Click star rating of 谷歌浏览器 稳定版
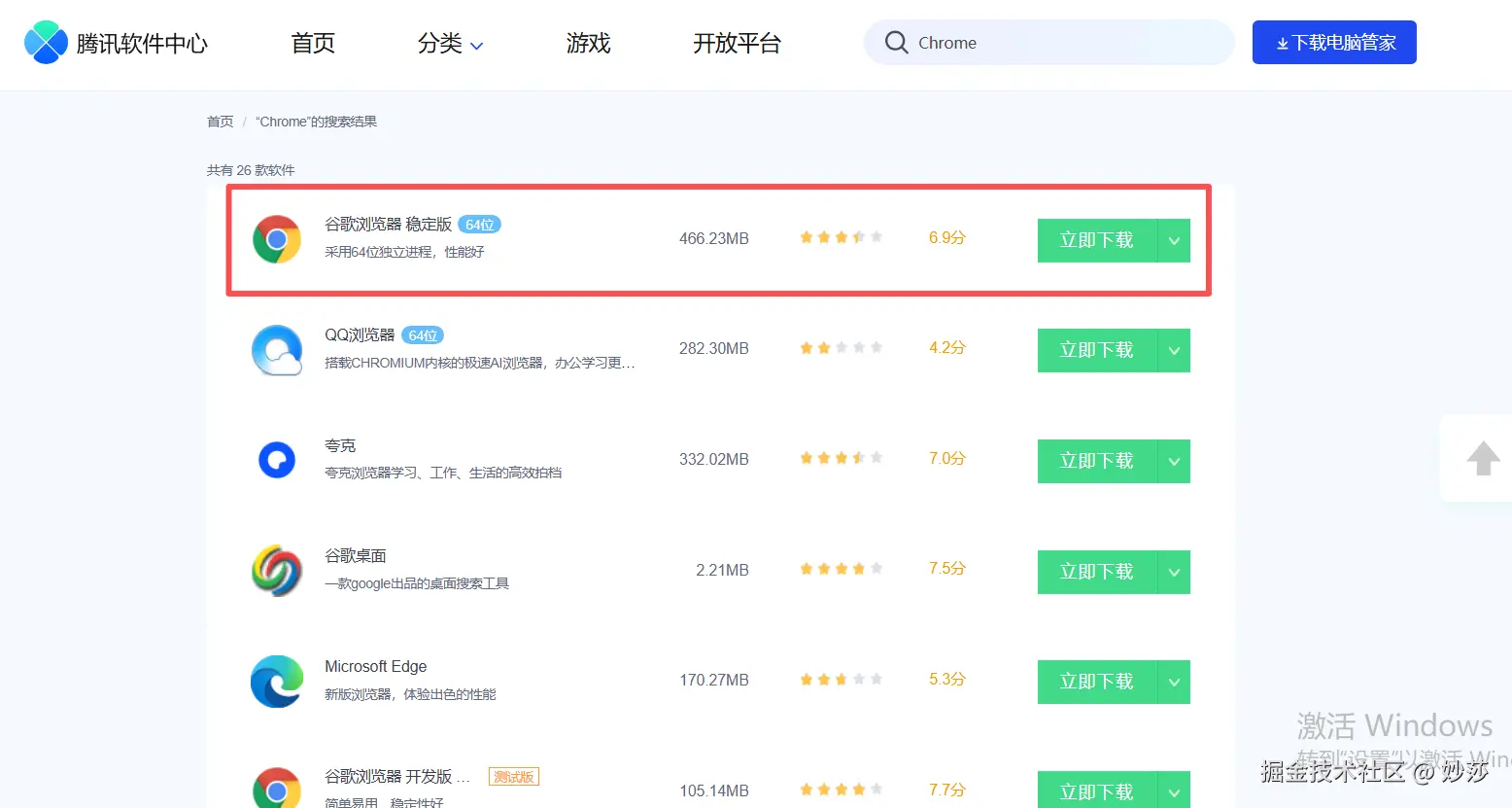Viewport: 1512px width, 808px height. click(841, 237)
